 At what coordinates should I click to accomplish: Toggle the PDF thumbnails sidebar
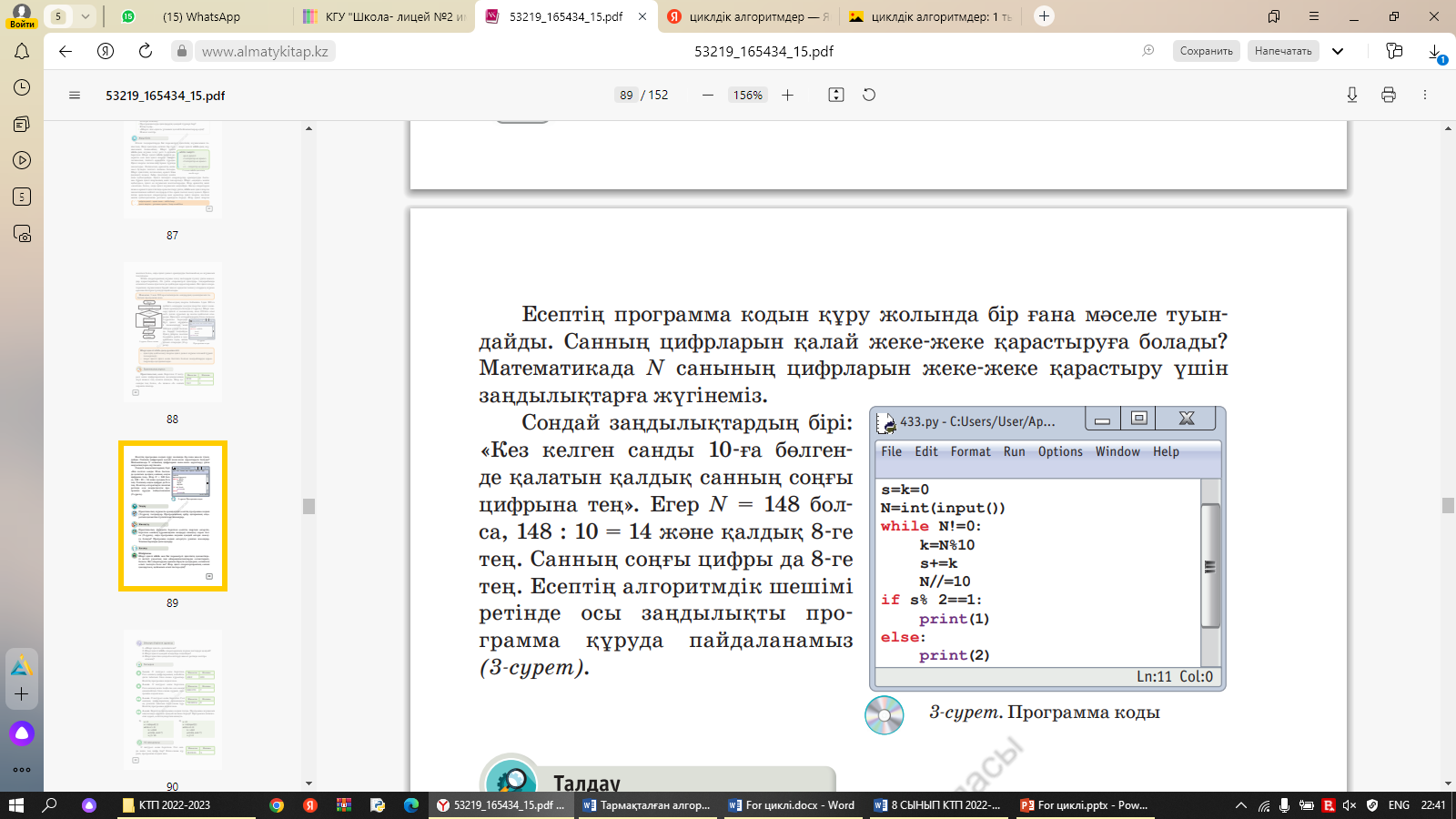click(75, 95)
